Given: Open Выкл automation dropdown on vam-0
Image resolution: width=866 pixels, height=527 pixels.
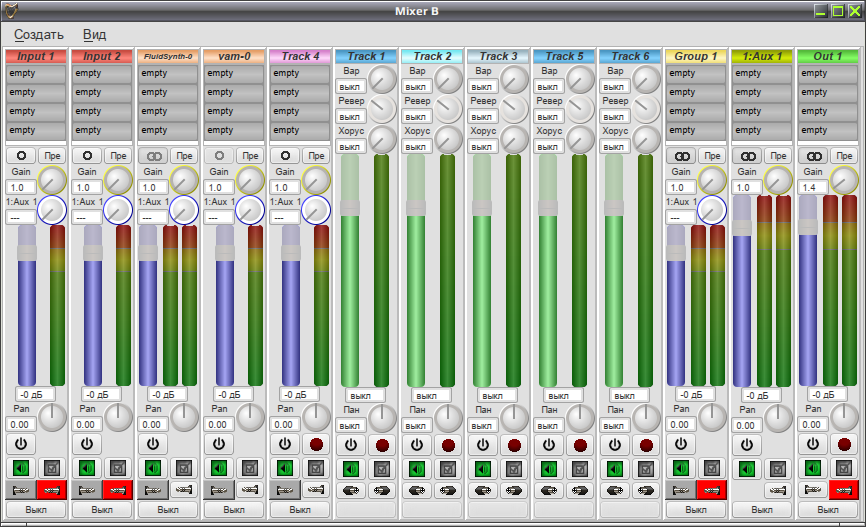Looking at the screenshot, I should (x=234, y=510).
